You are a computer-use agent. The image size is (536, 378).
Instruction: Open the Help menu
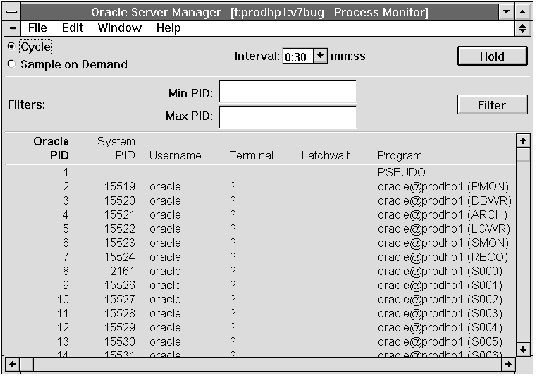pos(168,28)
